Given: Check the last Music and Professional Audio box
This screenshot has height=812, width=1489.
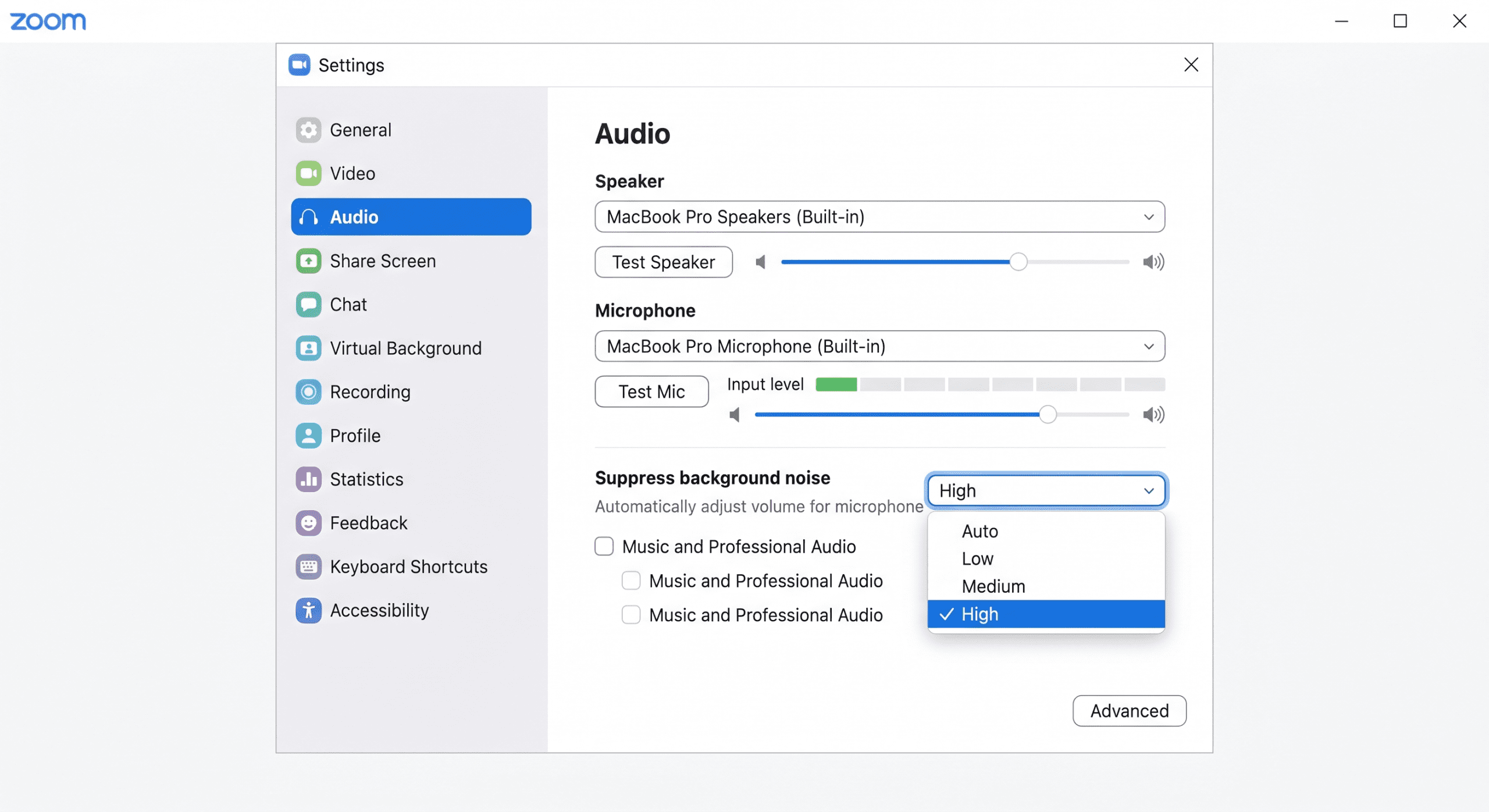Looking at the screenshot, I should 631,615.
